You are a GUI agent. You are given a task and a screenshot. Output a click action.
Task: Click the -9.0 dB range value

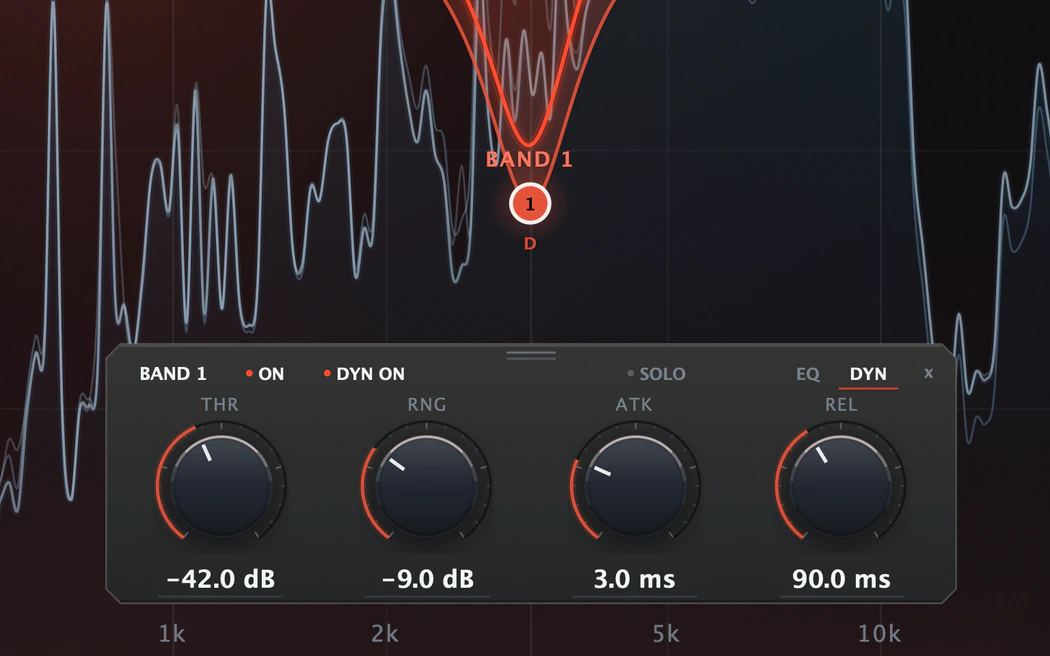click(x=428, y=578)
